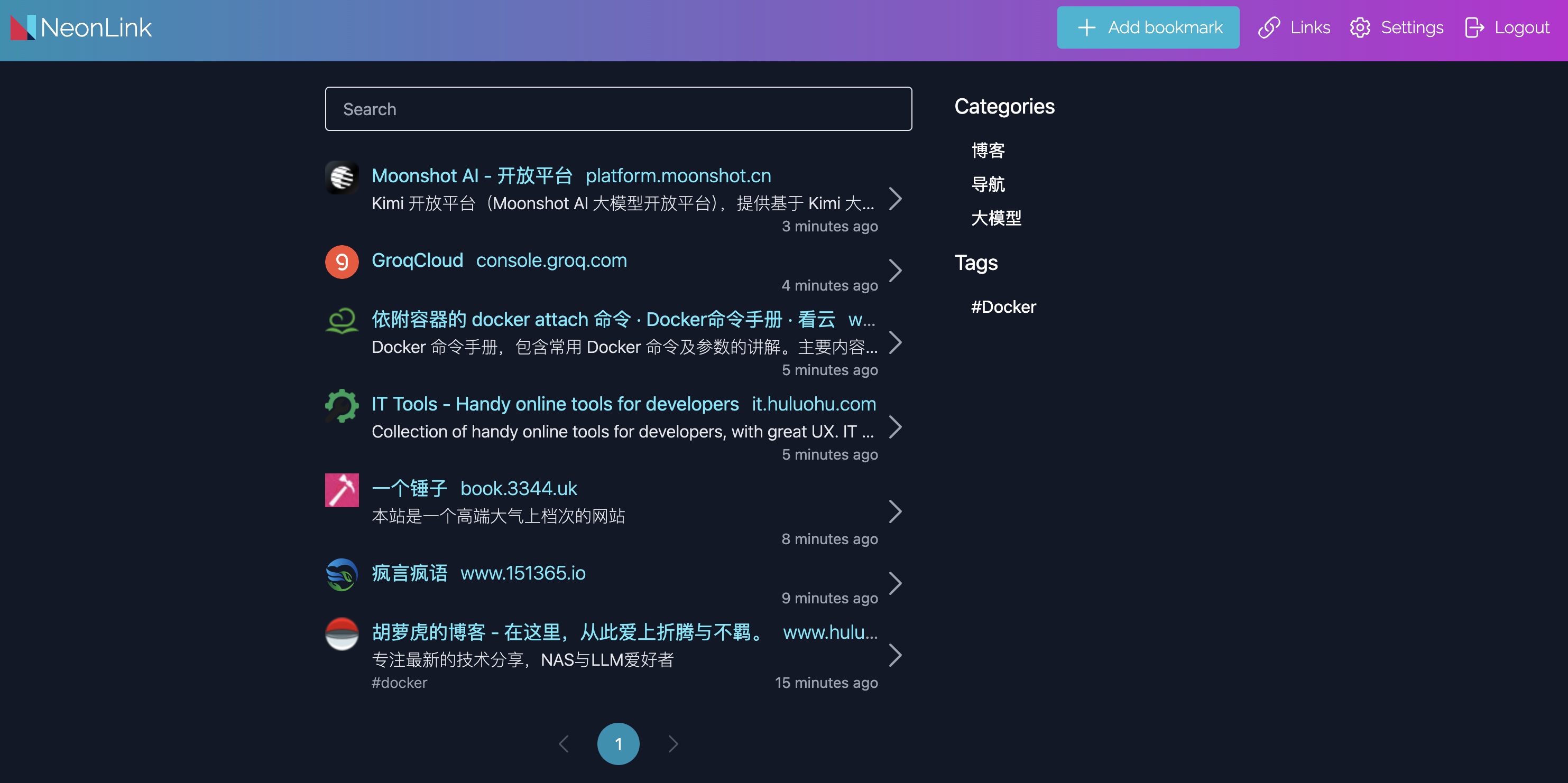This screenshot has width=1568, height=783.
Task: Filter by the #Docker tag in sidebar
Action: [1003, 307]
